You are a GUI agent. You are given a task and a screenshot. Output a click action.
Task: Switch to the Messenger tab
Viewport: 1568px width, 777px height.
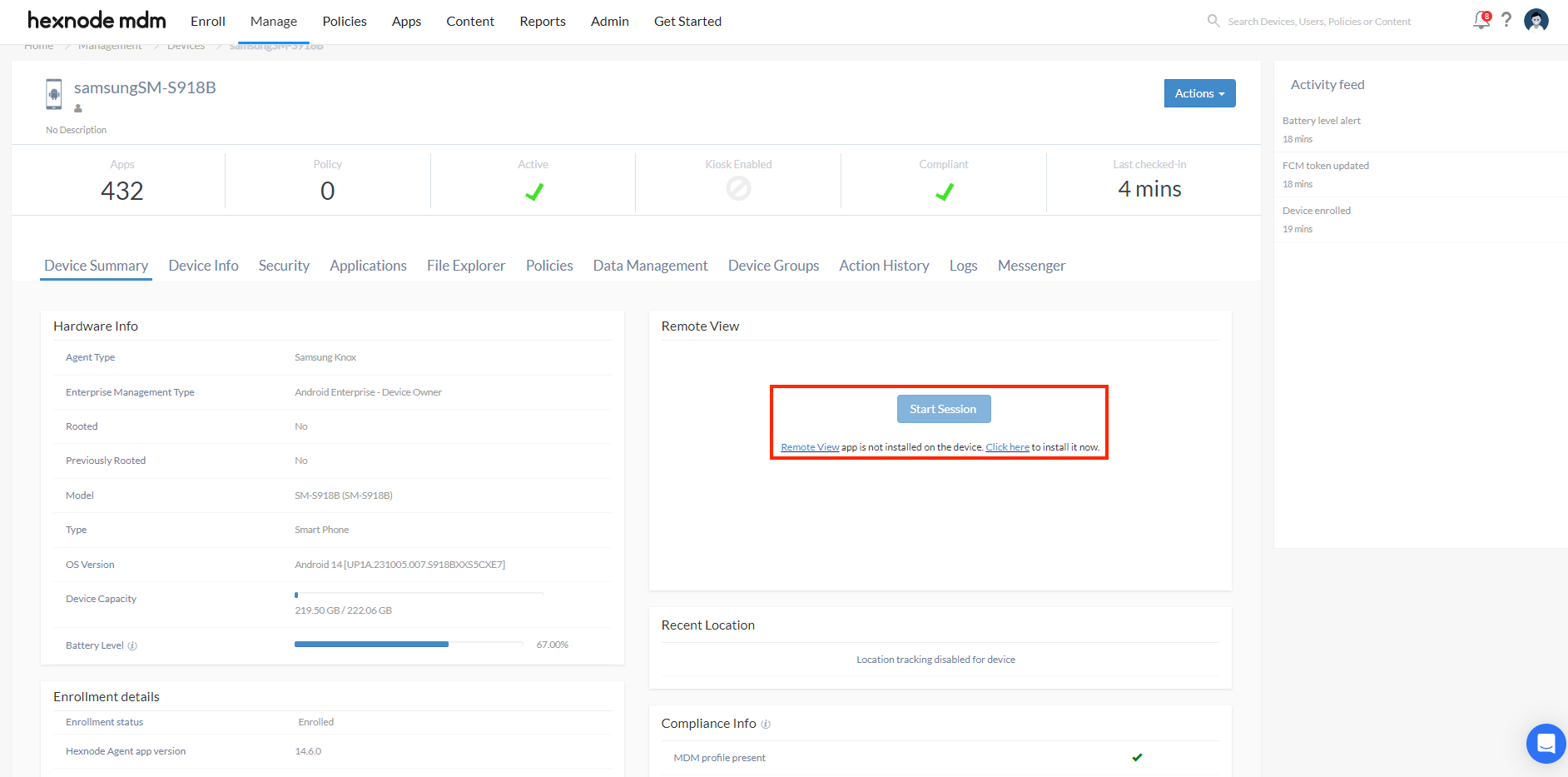click(x=1031, y=266)
